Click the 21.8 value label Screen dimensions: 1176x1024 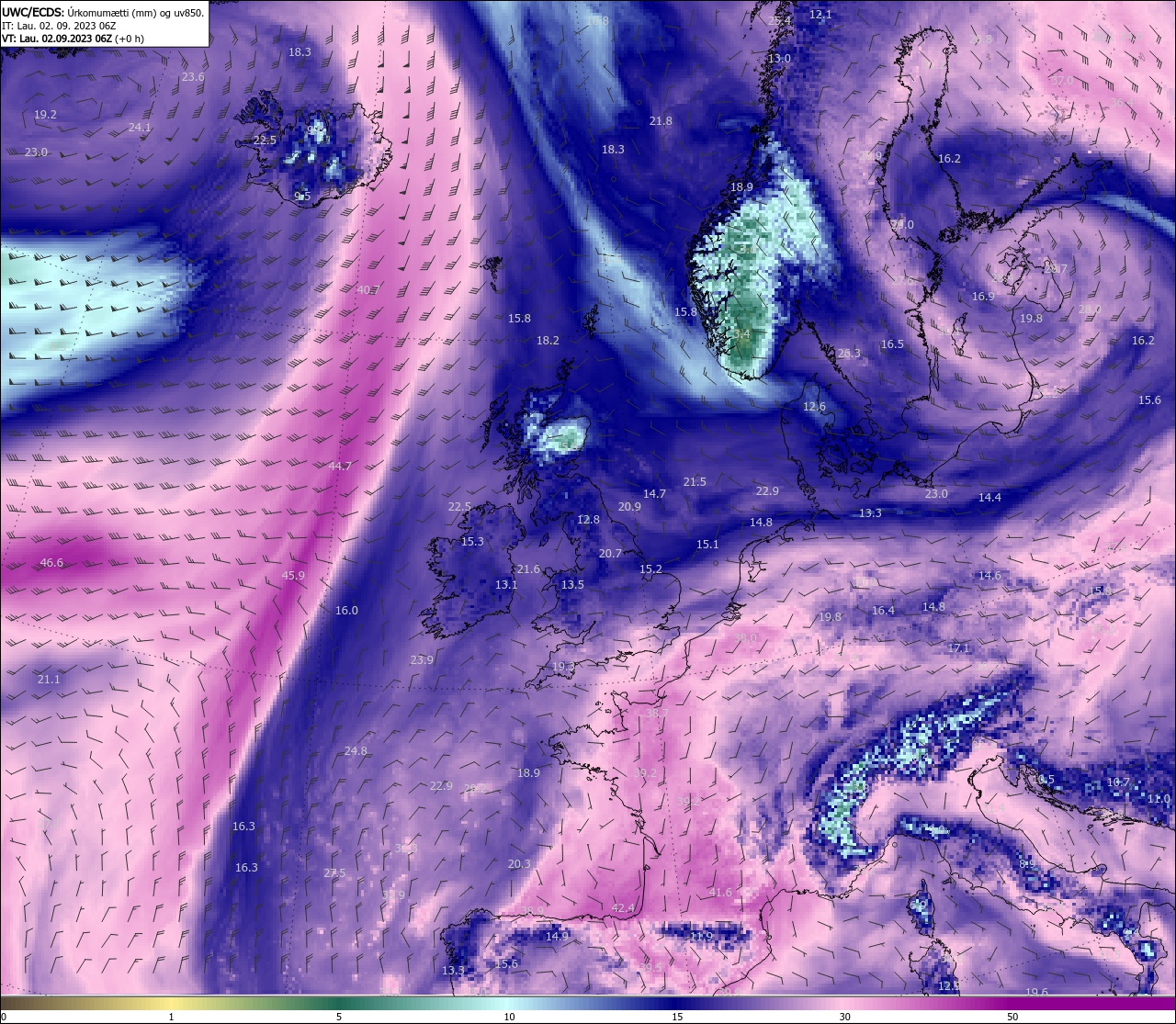[x=661, y=121]
